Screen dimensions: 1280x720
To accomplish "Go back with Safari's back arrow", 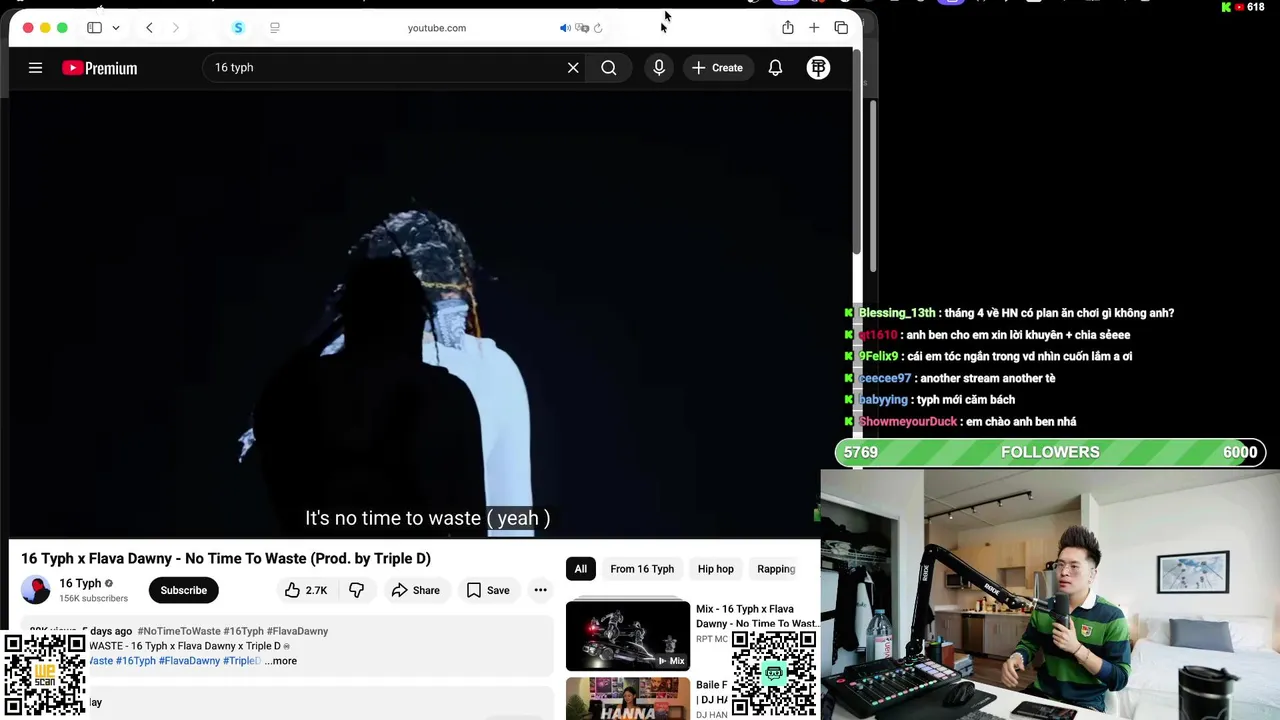I will 149,28.
